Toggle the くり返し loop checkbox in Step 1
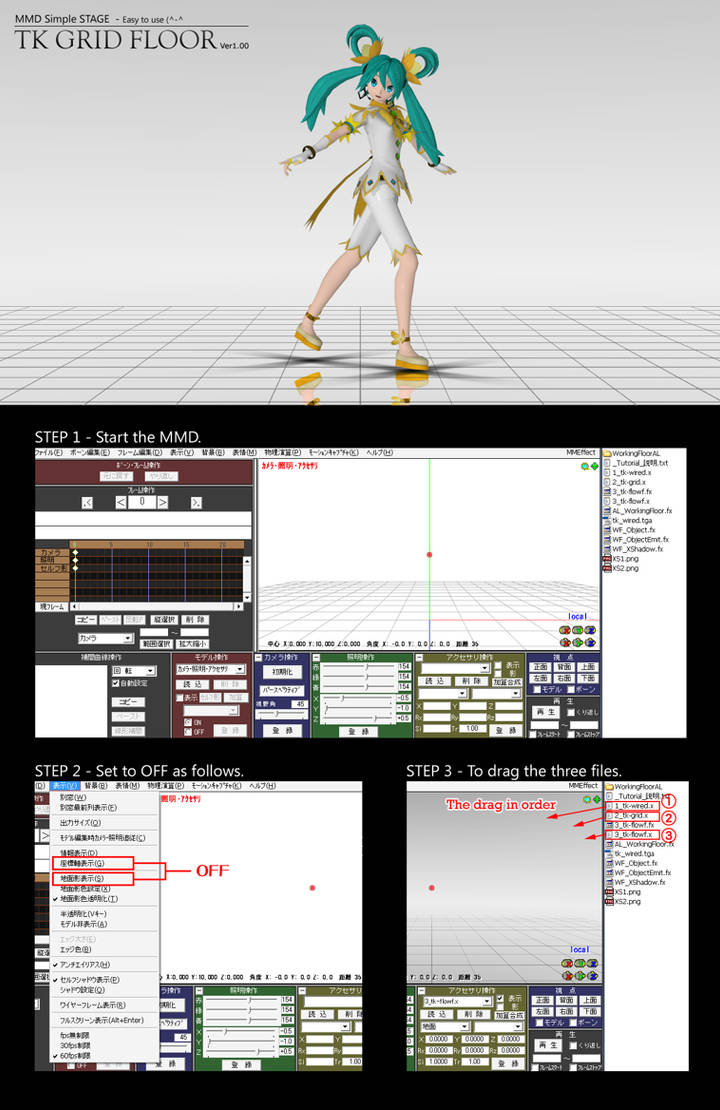Image resolution: width=720 pixels, height=1110 pixels. click(x=571, y=712)
